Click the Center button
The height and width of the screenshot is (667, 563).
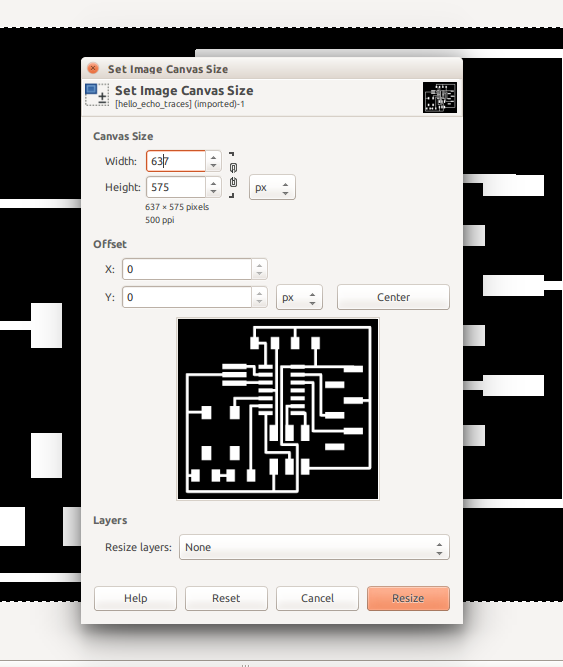393,297
